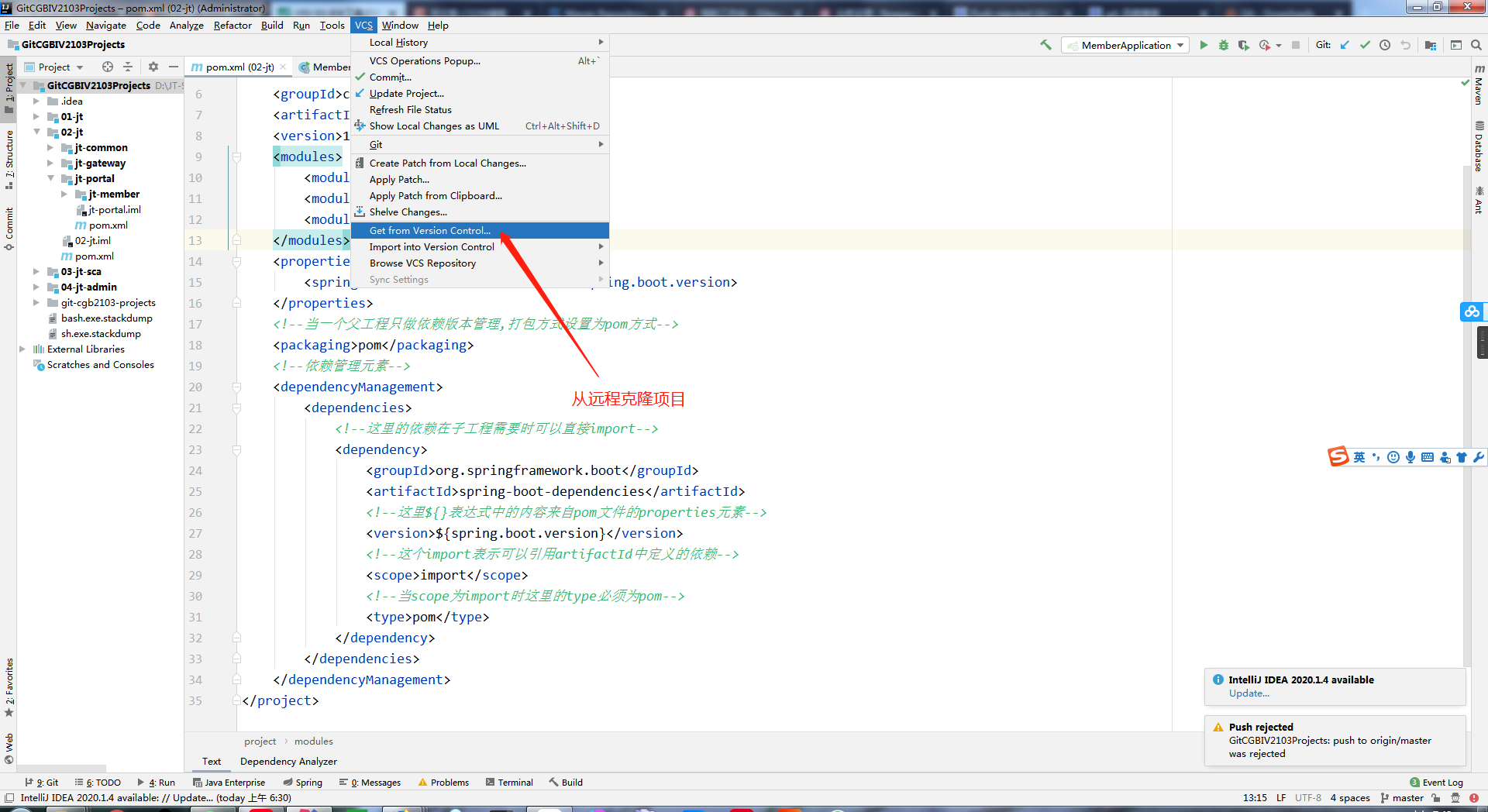Toggle the Favorites tool window
The height and width of the screenshot is (812, 1488).
tap(9, 688)
